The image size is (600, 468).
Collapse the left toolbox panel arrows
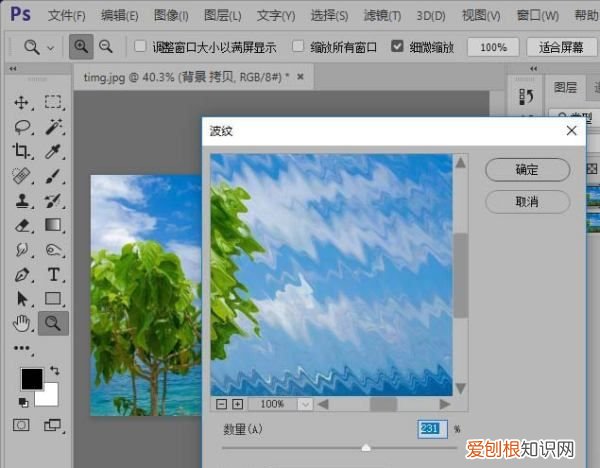pos(13,68)
